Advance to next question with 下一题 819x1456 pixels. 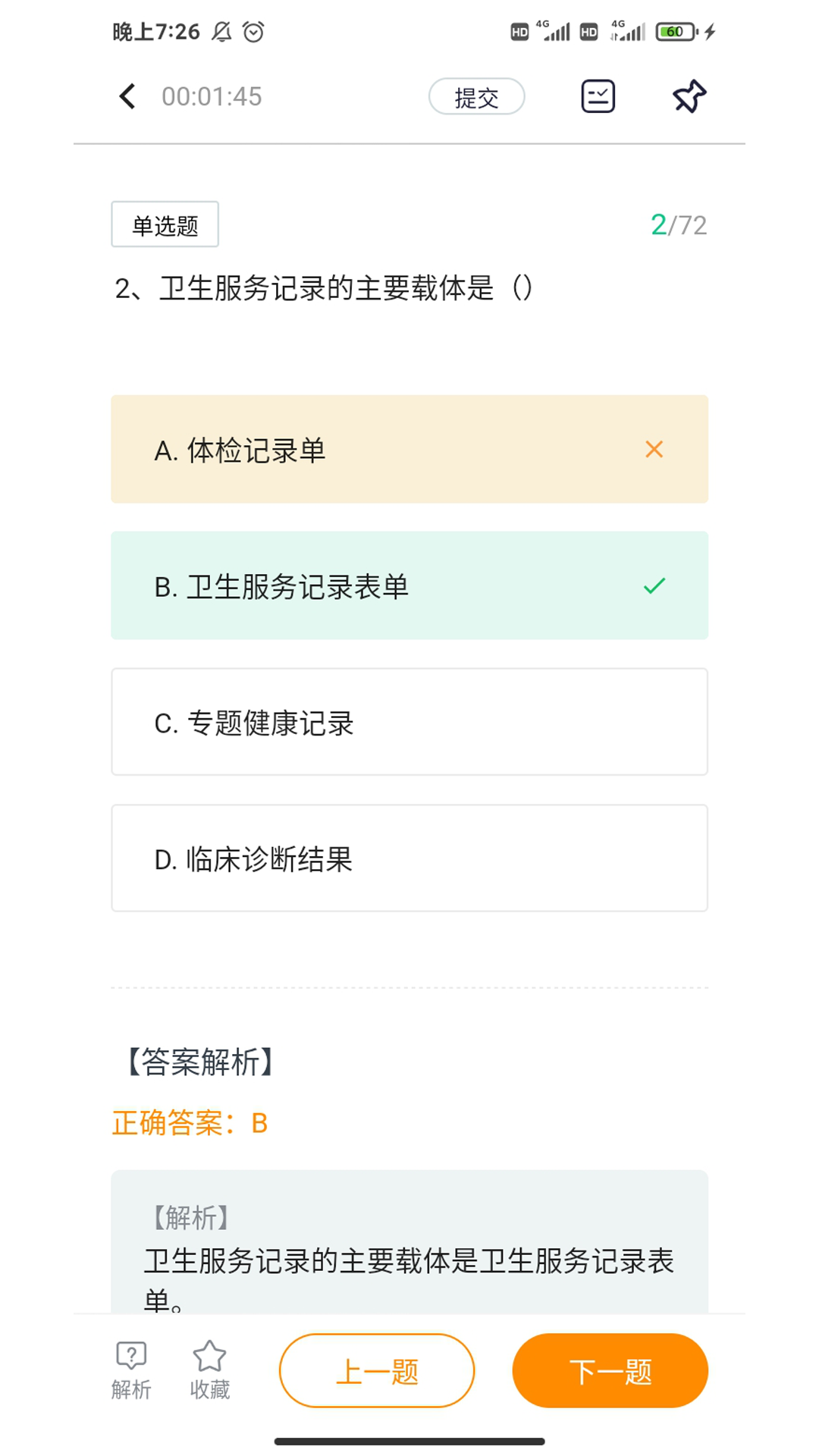pyautogui.click(x=610, y=1371)
